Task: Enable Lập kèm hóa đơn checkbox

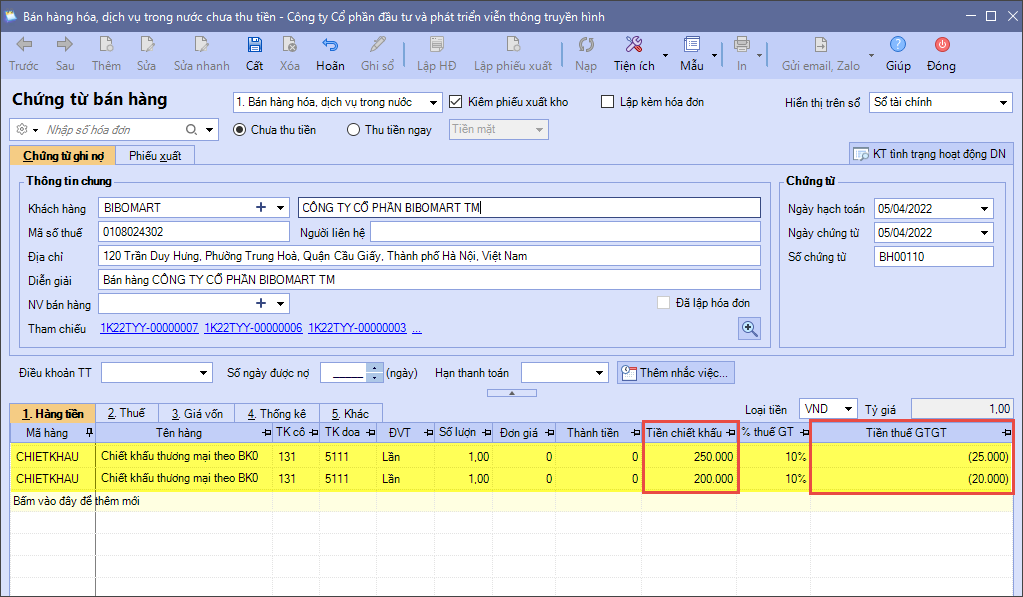Action: 607,102
